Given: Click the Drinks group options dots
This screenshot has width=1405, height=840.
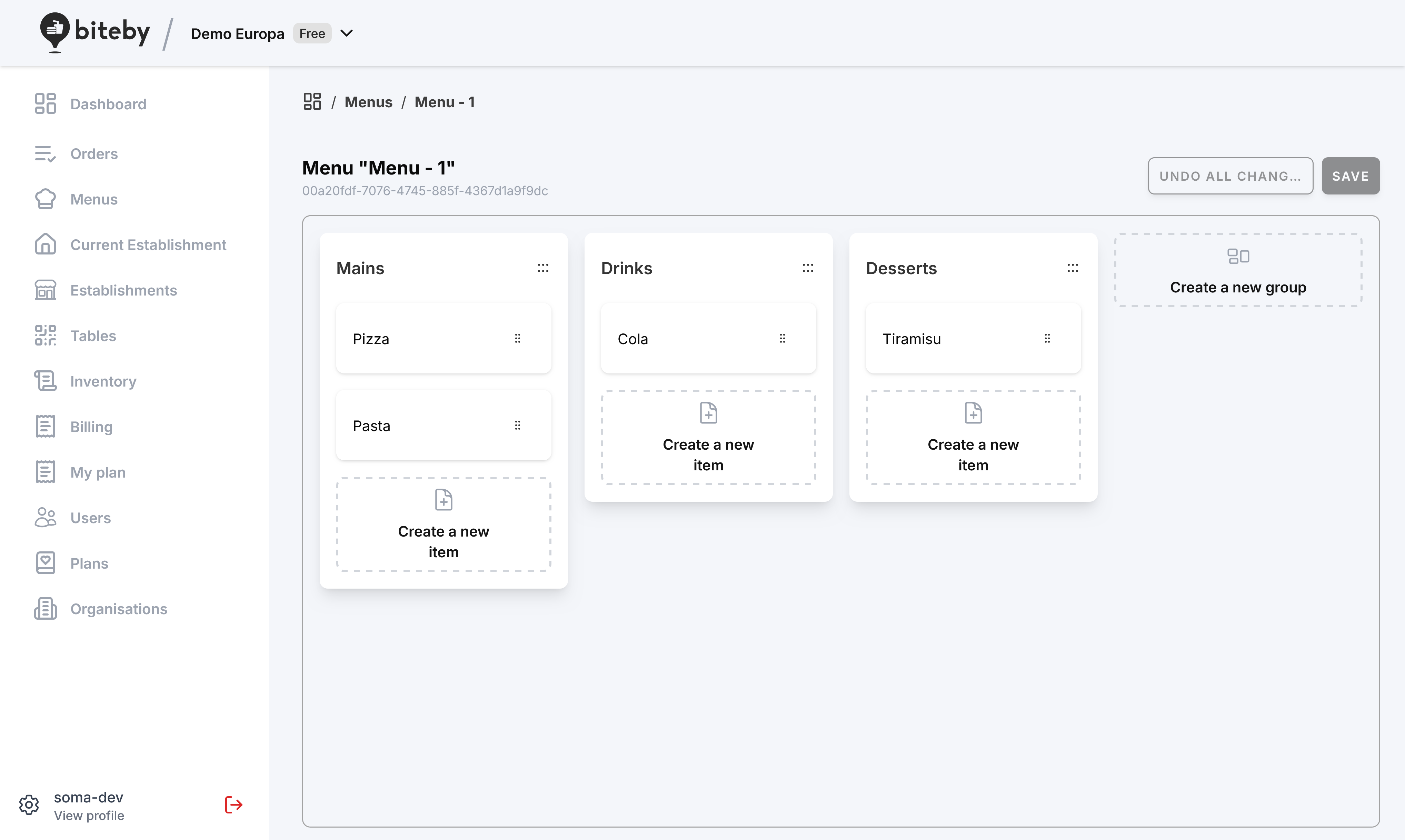Looking at the screenshot, I should point(808,268).
